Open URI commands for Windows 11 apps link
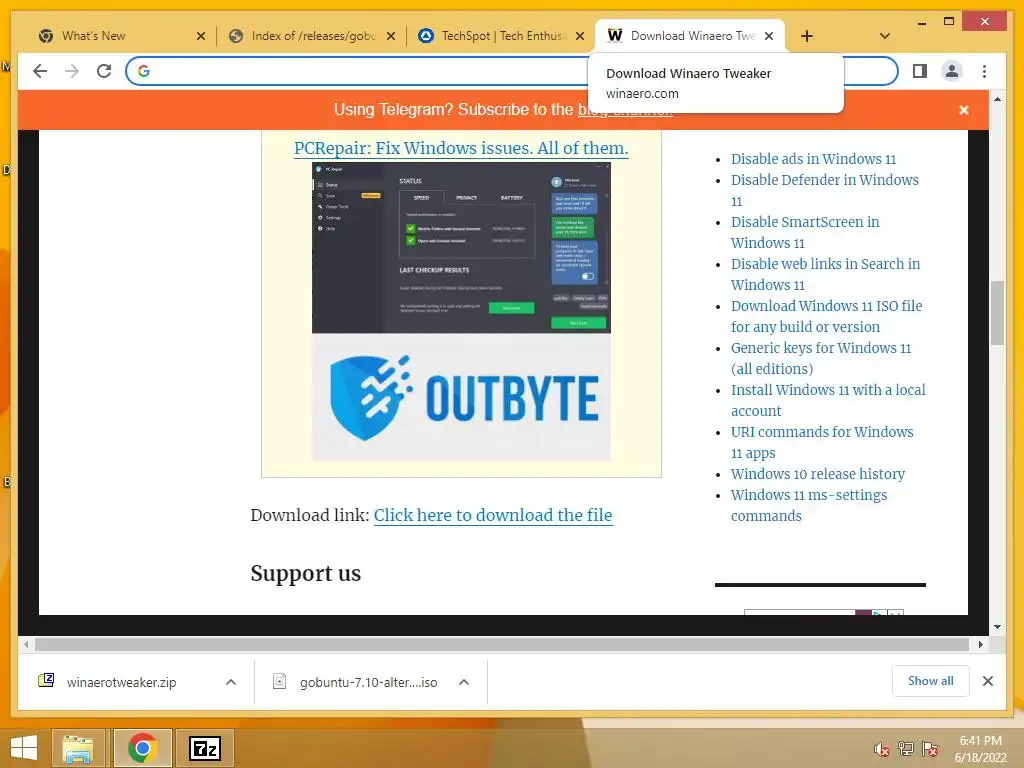 [822, 442]
